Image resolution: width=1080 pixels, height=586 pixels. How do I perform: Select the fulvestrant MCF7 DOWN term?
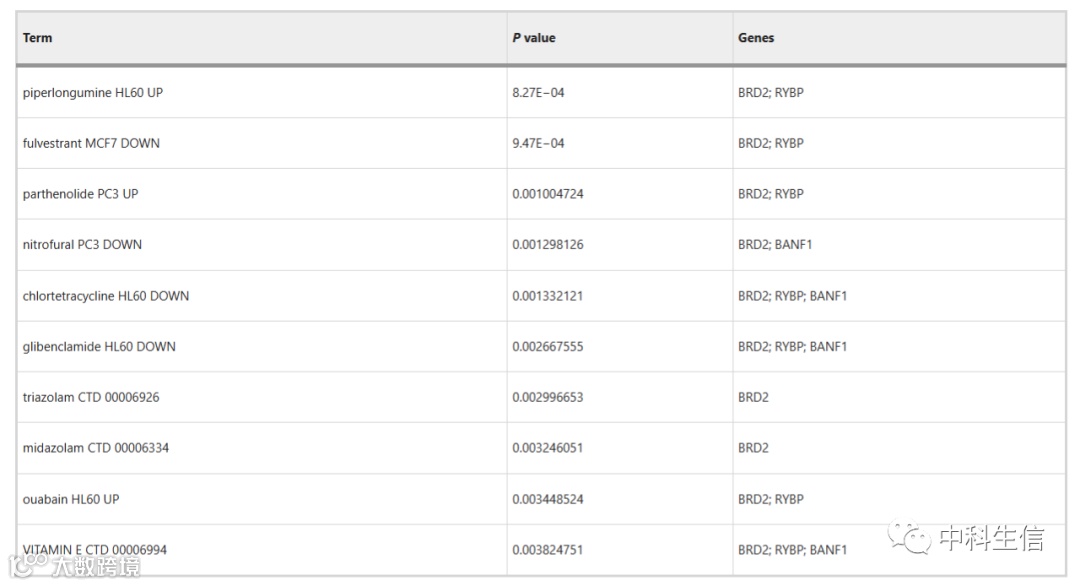pyautogui.click(x=91, y=143)
